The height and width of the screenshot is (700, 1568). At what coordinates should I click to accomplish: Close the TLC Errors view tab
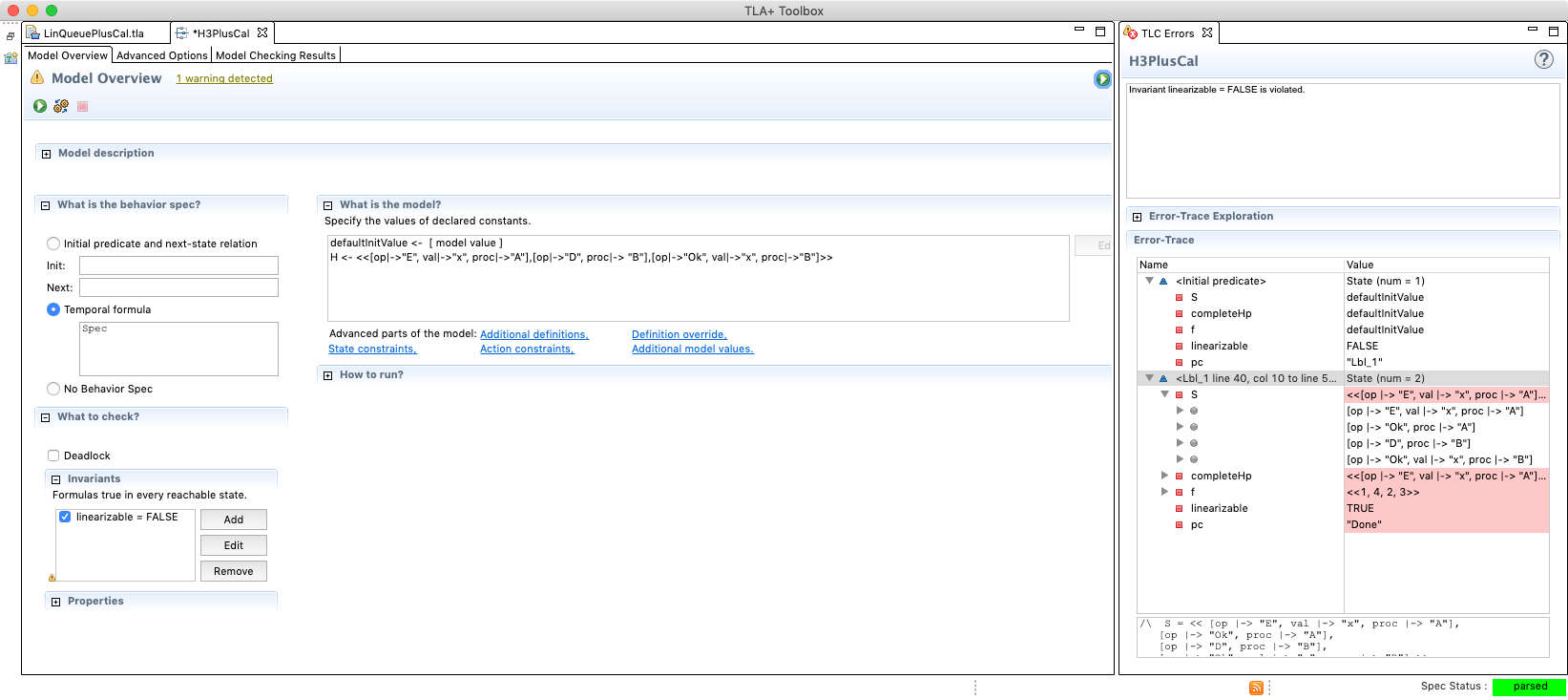tap(1207, 32)
